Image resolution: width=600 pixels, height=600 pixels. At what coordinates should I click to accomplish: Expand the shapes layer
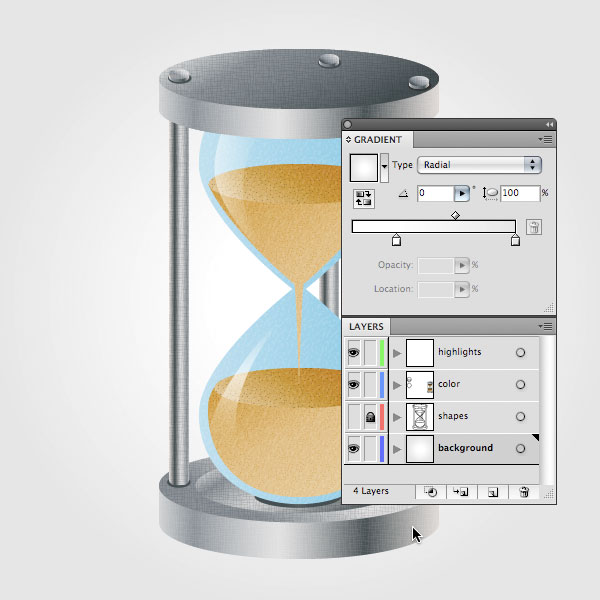[397, 417]
